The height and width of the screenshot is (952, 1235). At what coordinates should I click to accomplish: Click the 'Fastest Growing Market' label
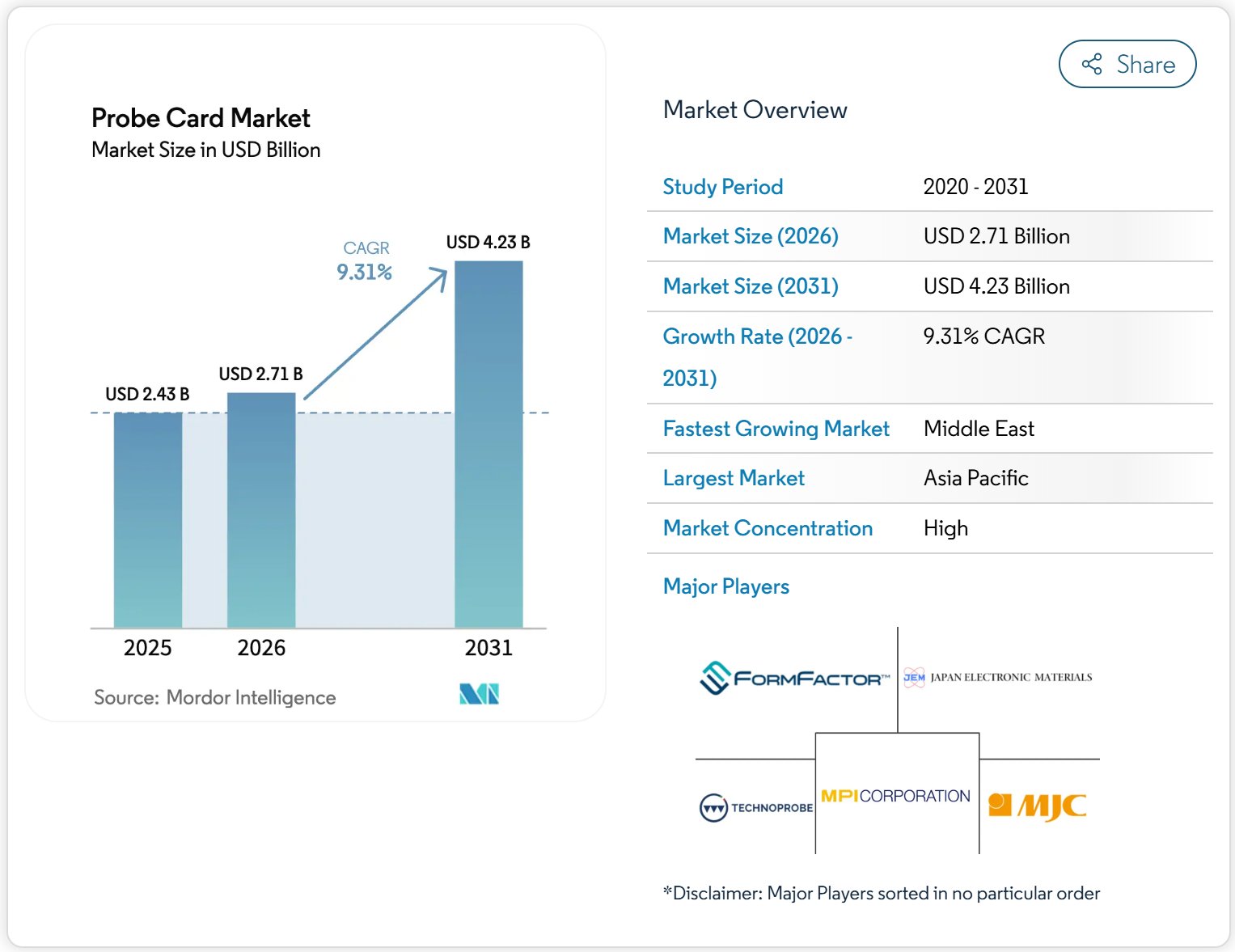[x=776, y=429]
